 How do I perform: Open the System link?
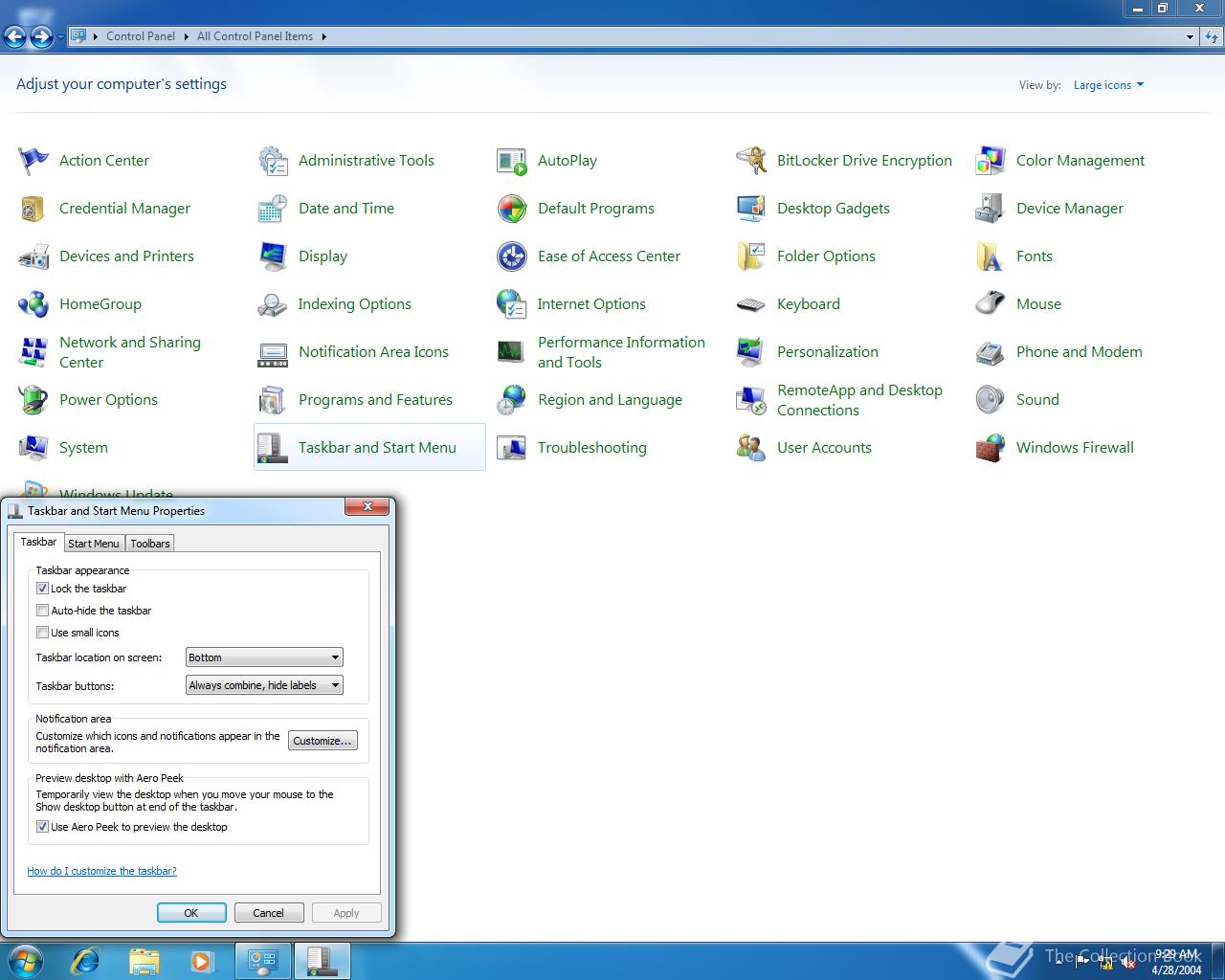point(83,448)
